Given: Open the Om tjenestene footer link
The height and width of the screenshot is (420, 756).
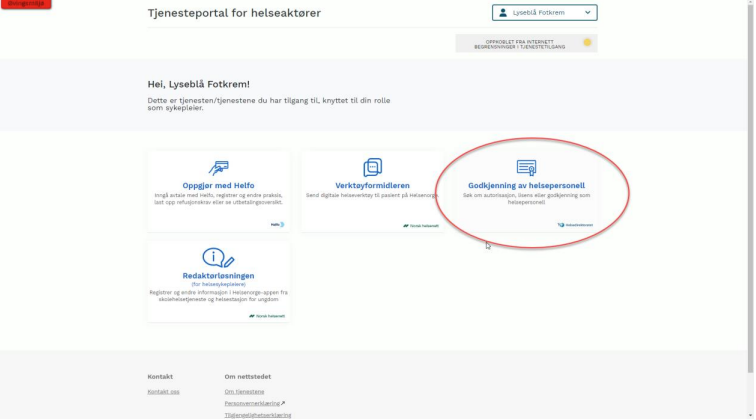Looking at the screenshot, I should coord(244,391).
